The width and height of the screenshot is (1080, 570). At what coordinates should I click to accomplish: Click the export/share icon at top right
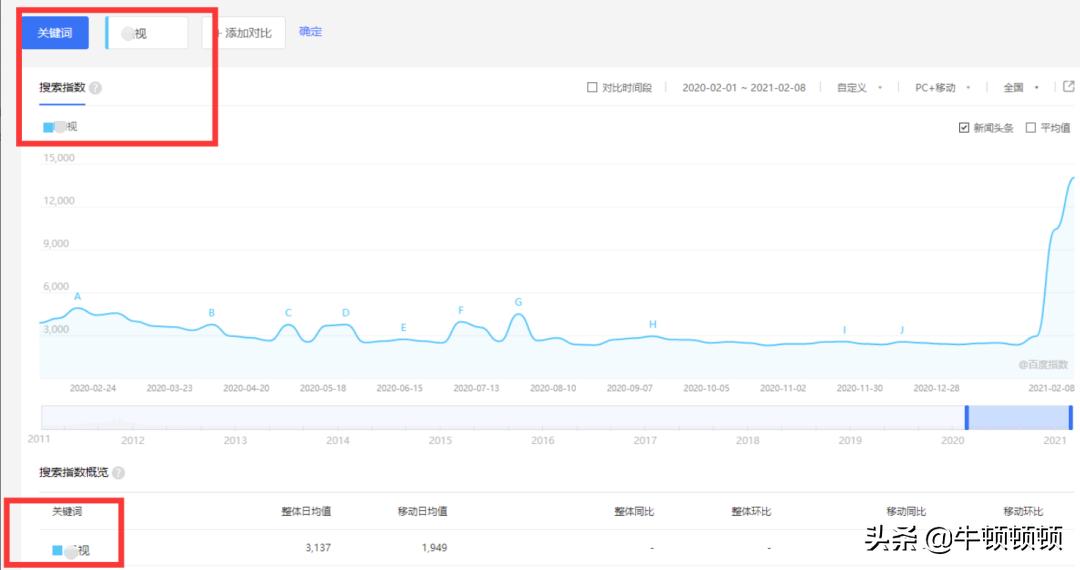(1068, 87)
